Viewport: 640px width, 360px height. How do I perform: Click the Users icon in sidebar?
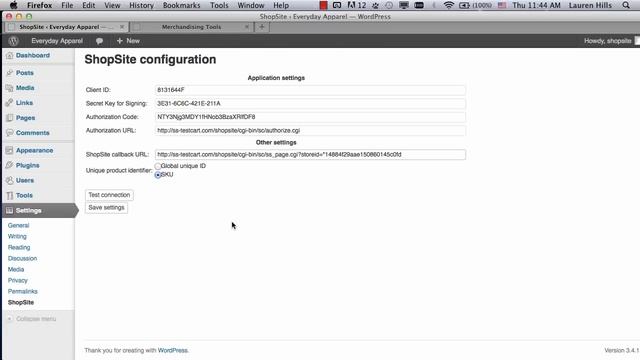coord(10,180)
